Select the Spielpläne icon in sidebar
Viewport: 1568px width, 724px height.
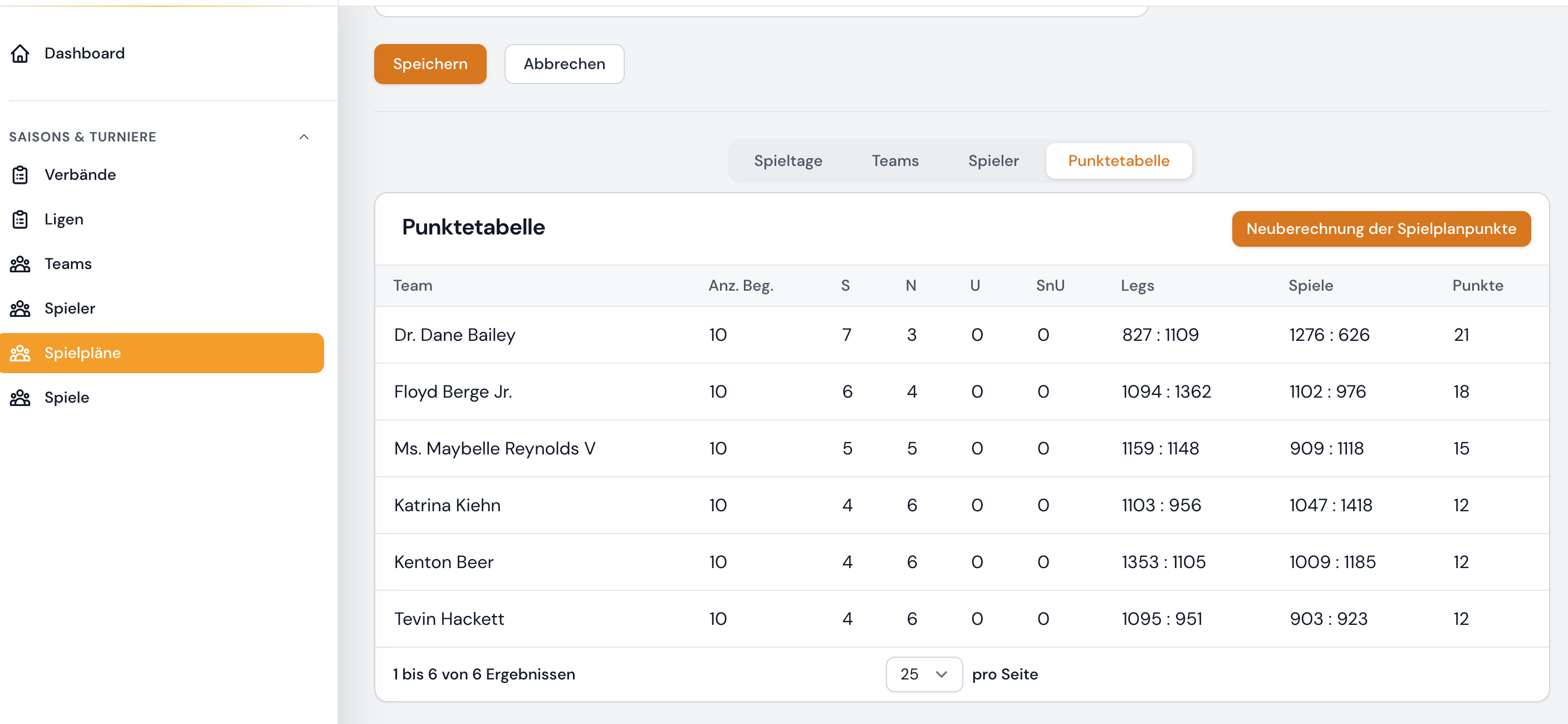(x=21, y=353)
